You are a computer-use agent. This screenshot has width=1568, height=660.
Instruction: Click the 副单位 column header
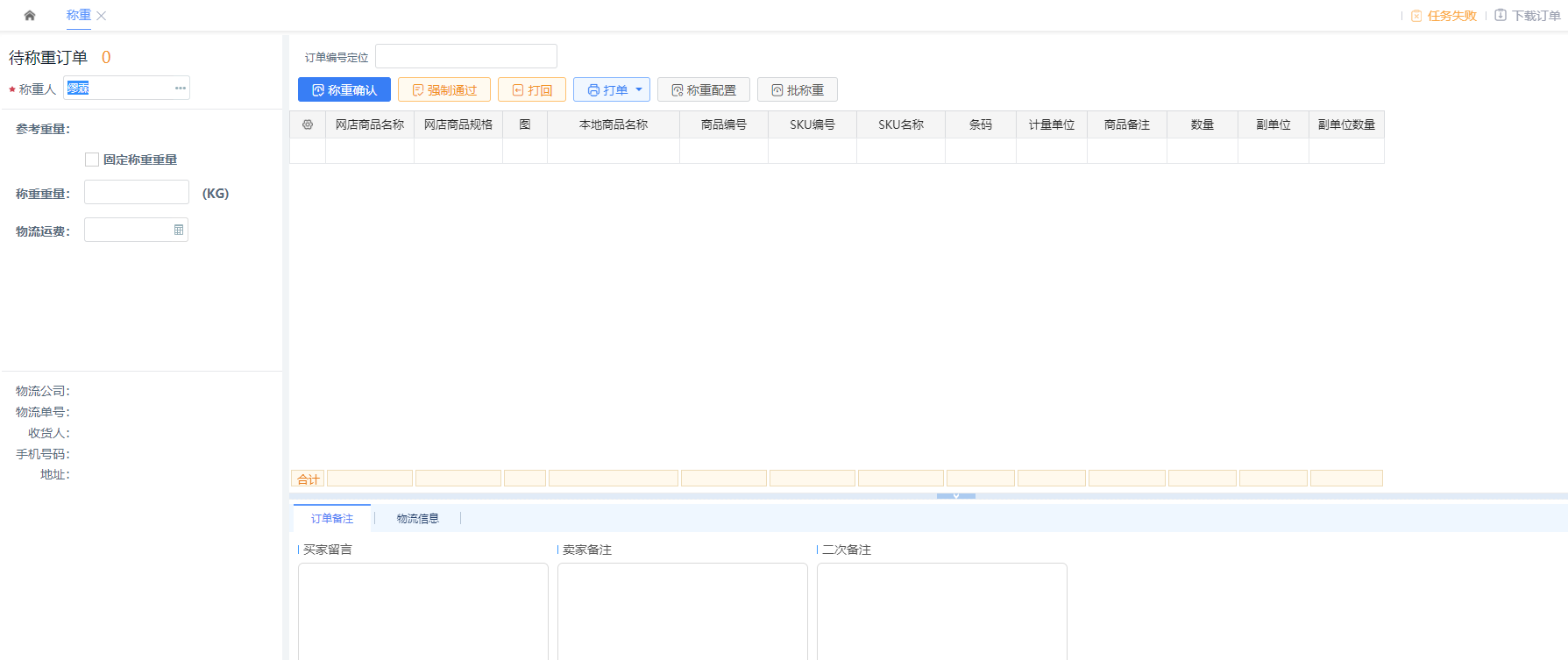point(1274,124)
